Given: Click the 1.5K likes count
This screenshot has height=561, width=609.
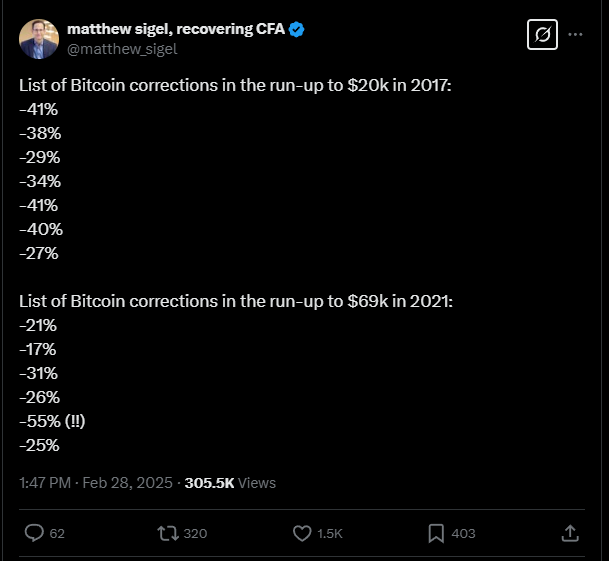Looking at the screenshot, I should click(330, 533).
